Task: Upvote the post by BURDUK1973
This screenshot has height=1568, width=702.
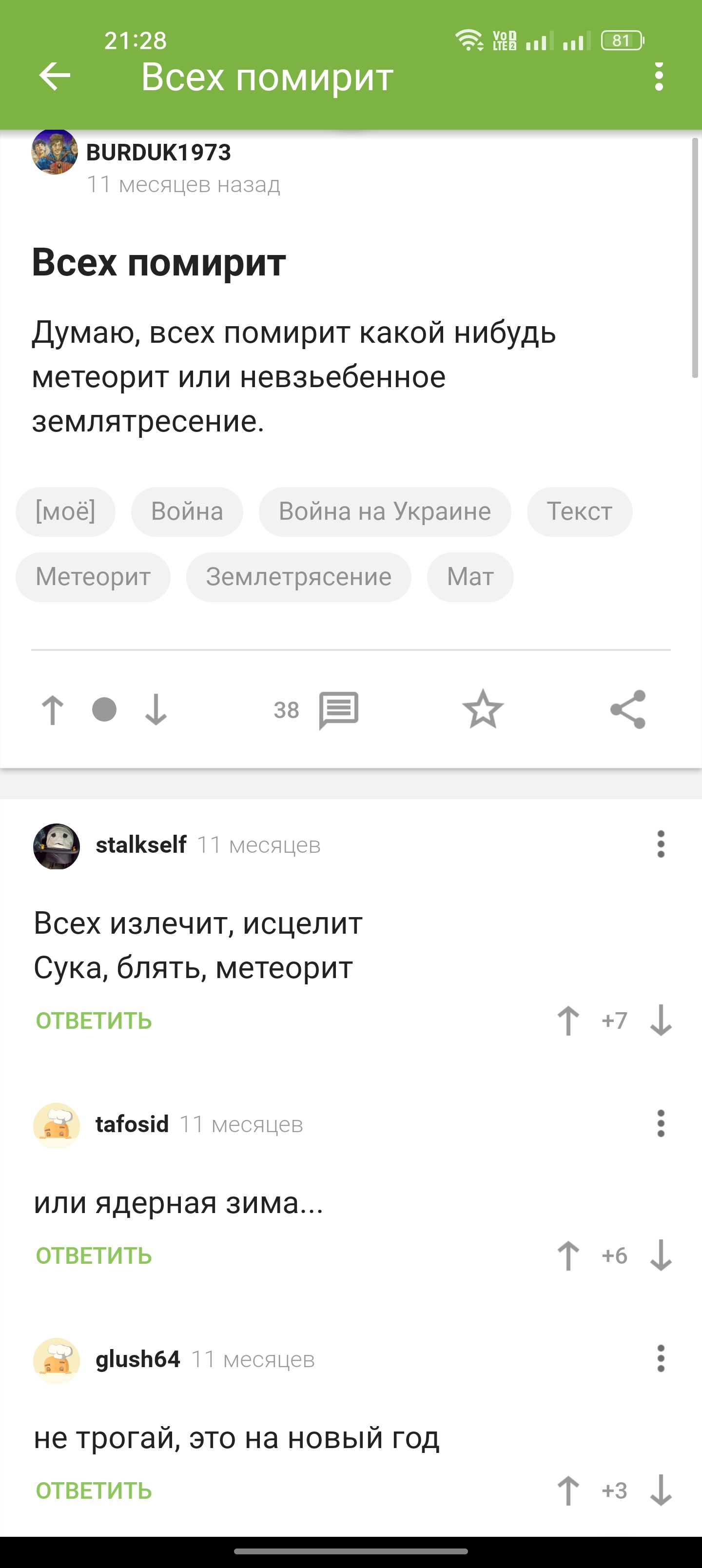Action: (x=52, y=710)
